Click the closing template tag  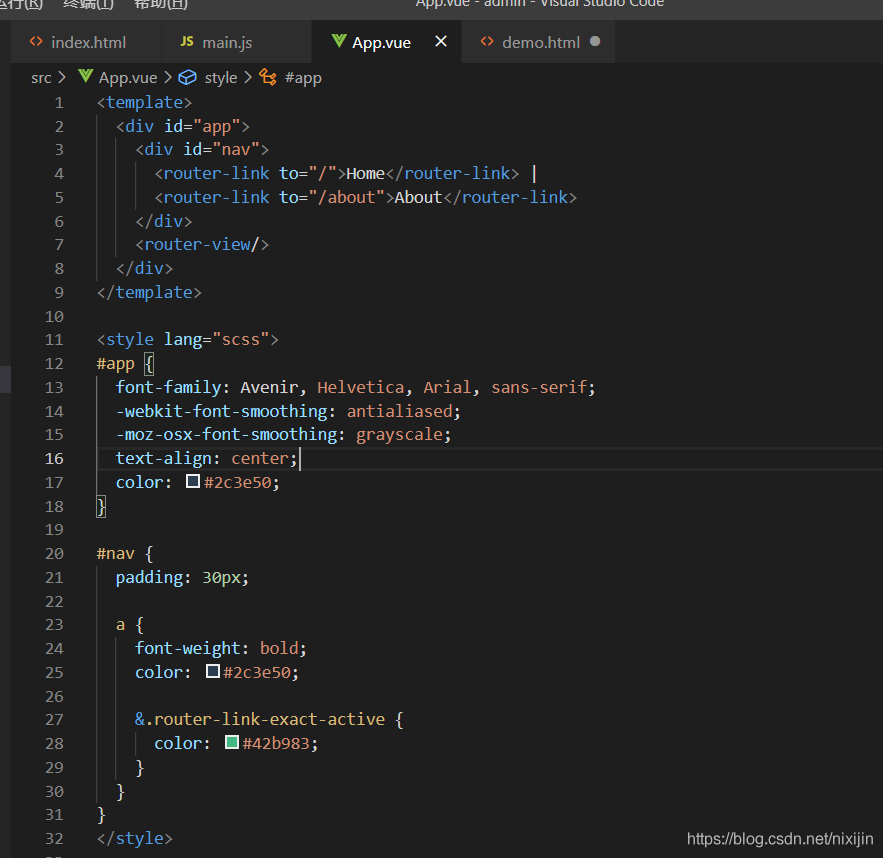[x=149, y=292]
